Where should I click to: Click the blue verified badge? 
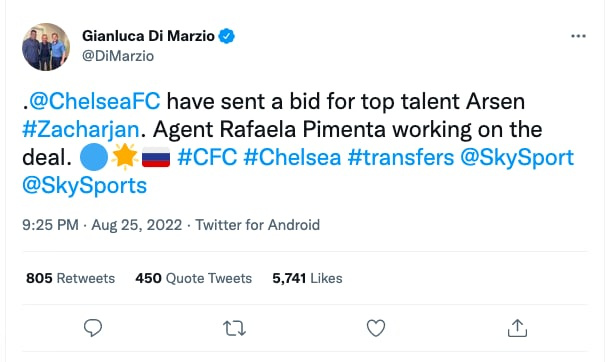tap(227, 36)
